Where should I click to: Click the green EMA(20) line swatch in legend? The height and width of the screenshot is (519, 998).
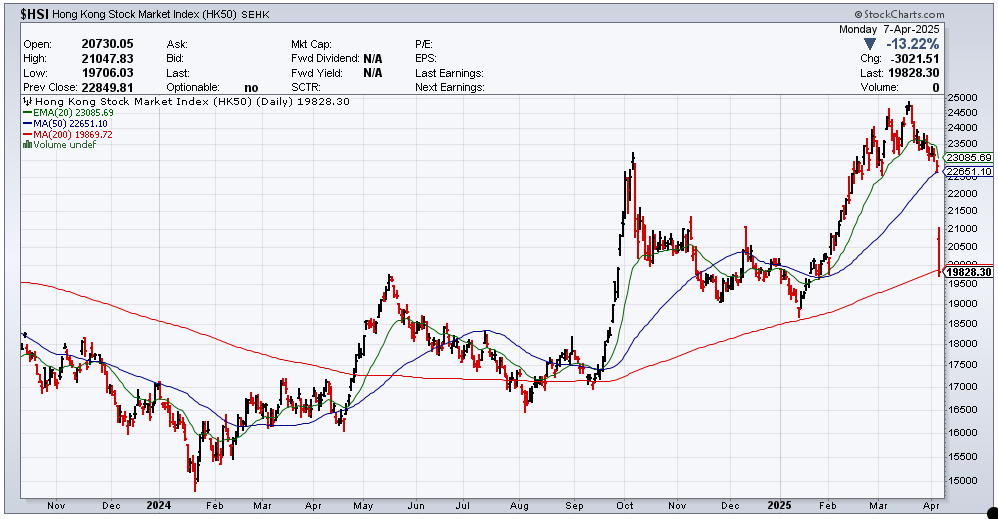(26, 113)
